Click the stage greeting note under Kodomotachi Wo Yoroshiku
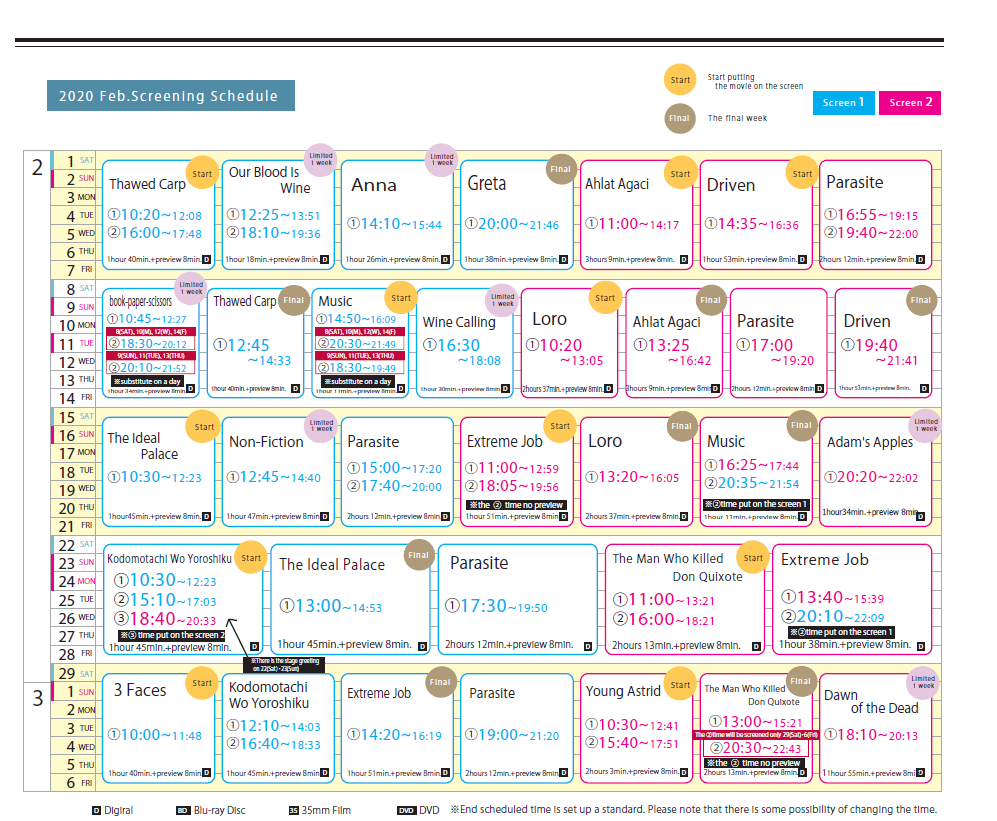Viewport: 997px width, 821px height. point(284,665)
